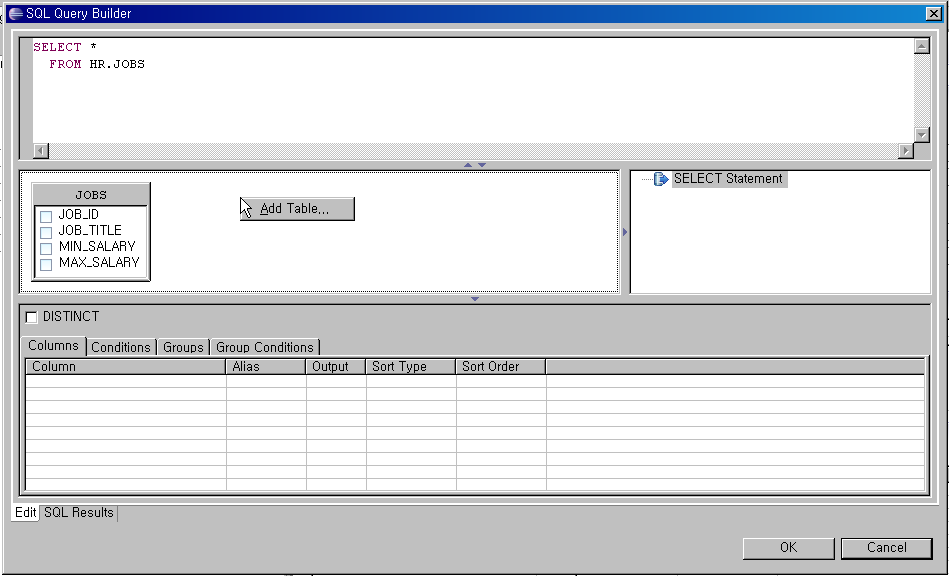Check the JOB_TITLE column checkbox
The image size is (949, 576).
tap(46, 232)
